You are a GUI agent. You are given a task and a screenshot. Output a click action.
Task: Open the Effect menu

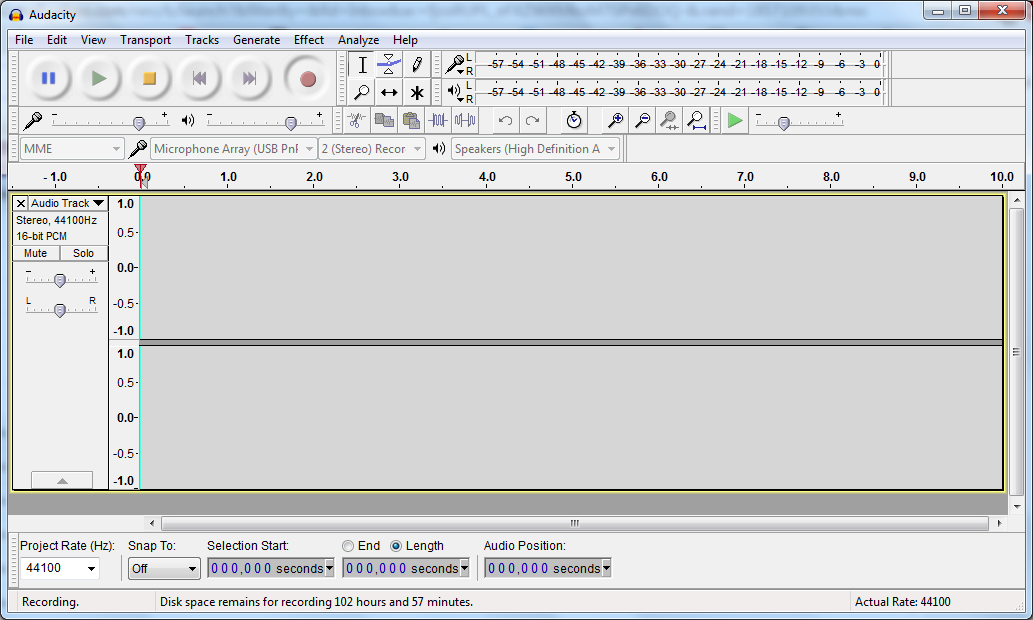308,40
